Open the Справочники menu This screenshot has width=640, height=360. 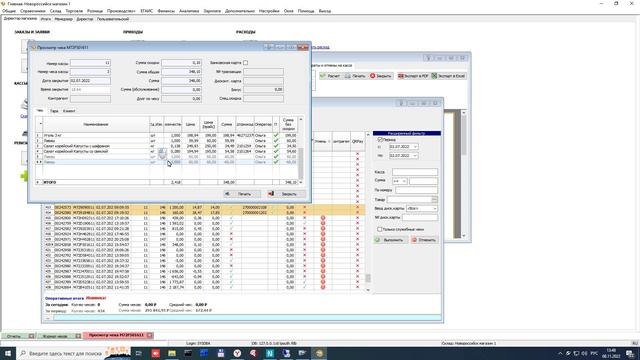pos(33,11)
